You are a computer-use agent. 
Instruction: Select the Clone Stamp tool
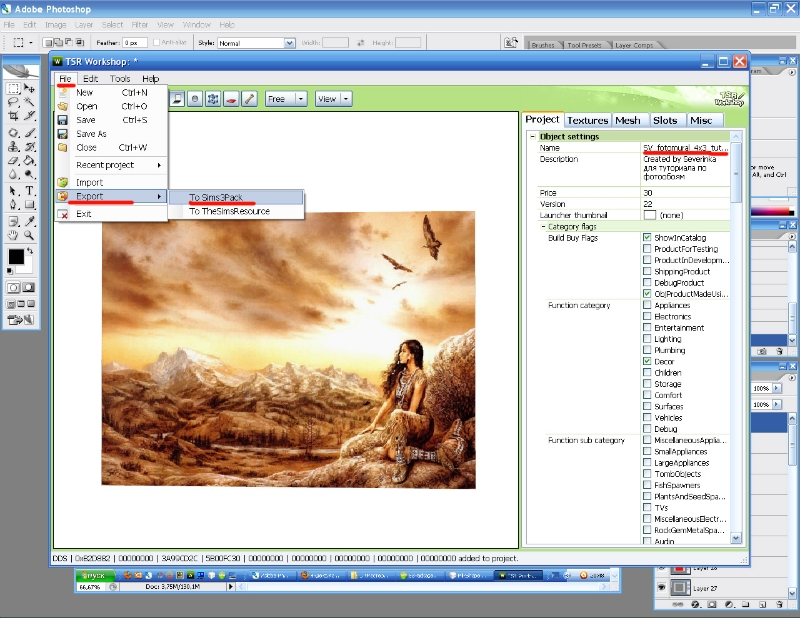coord(13,147)
